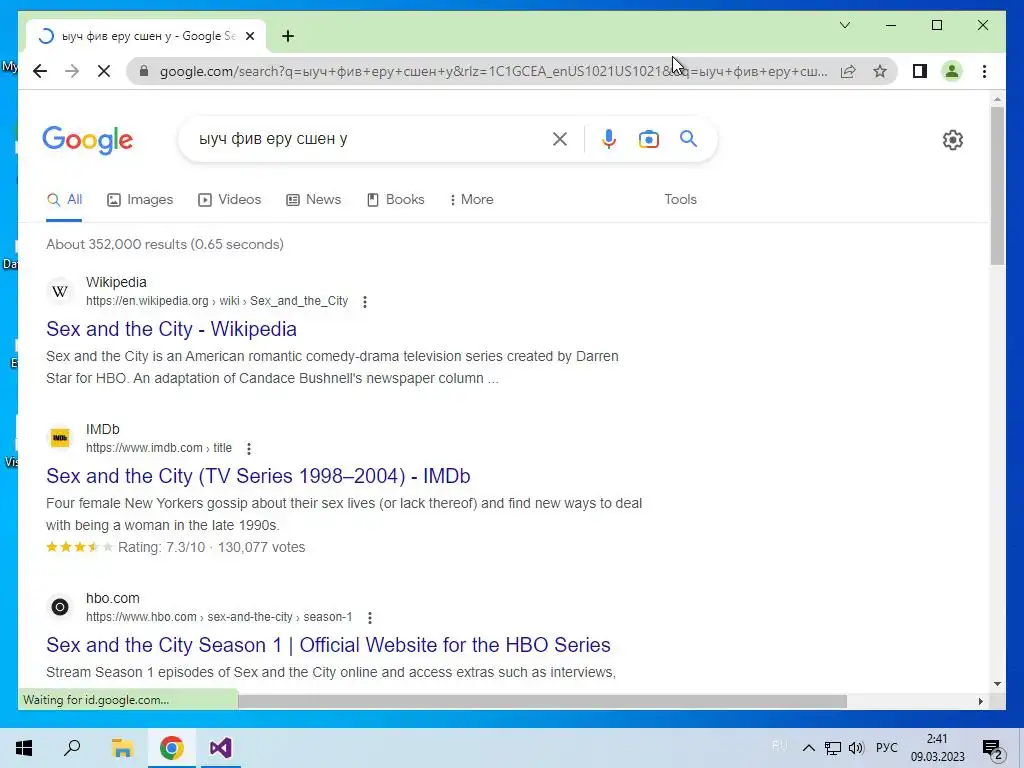Click the Chrome taskbar icon
Screen dimensions: 1024x768
(x=172, y=748)
